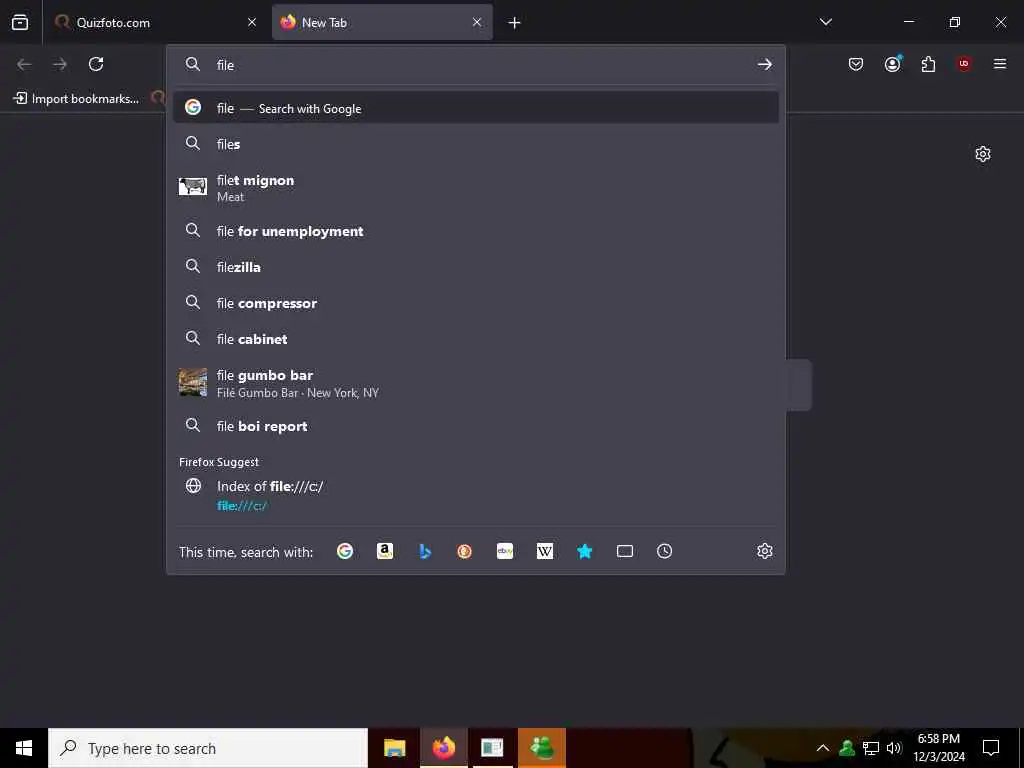Screen dimensions: 1024x768
Task: Click the filet mignon cow thumbnail
Action: tap(193, 187)
